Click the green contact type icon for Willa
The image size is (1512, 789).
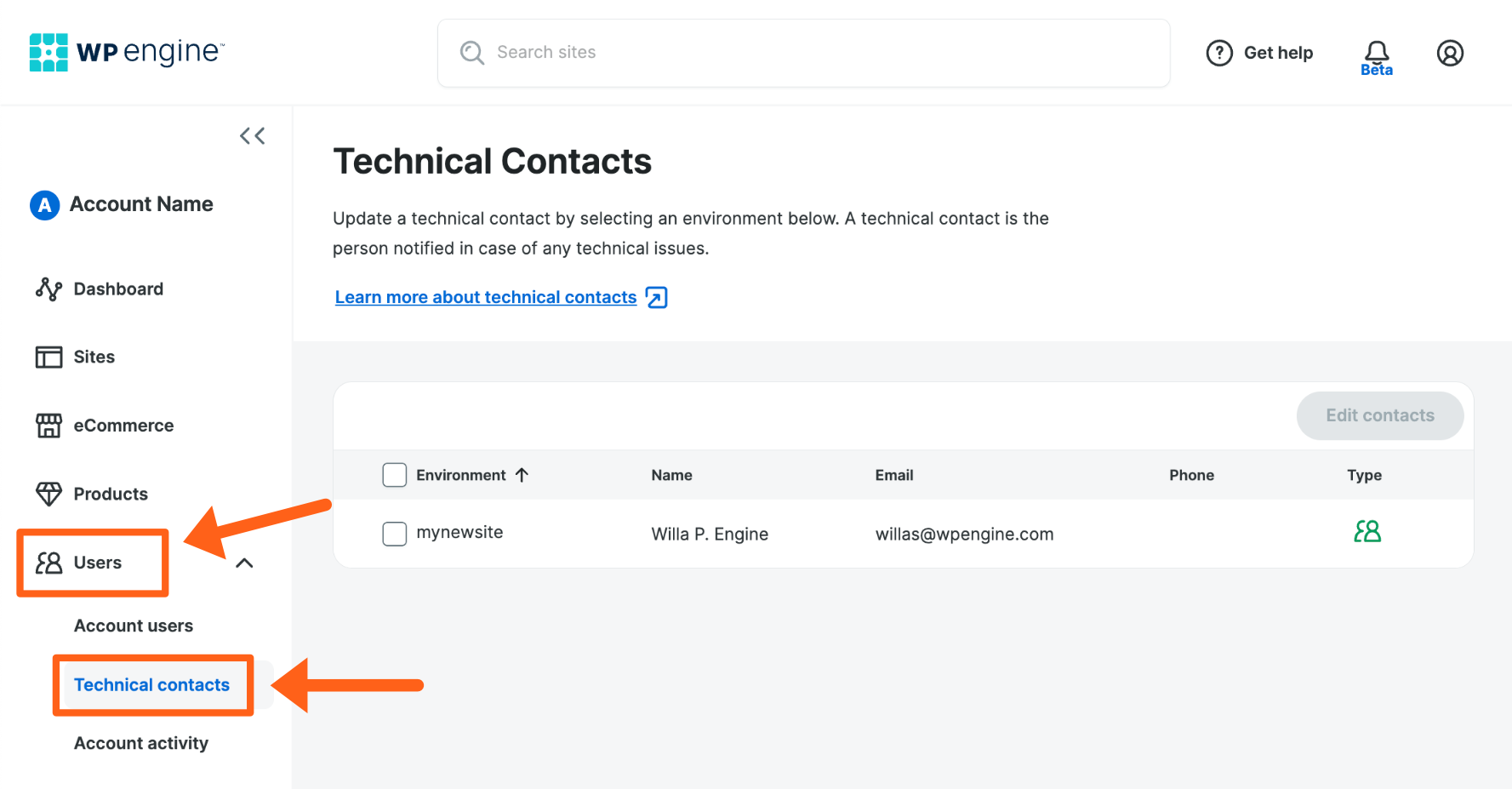coord(1367,531)
